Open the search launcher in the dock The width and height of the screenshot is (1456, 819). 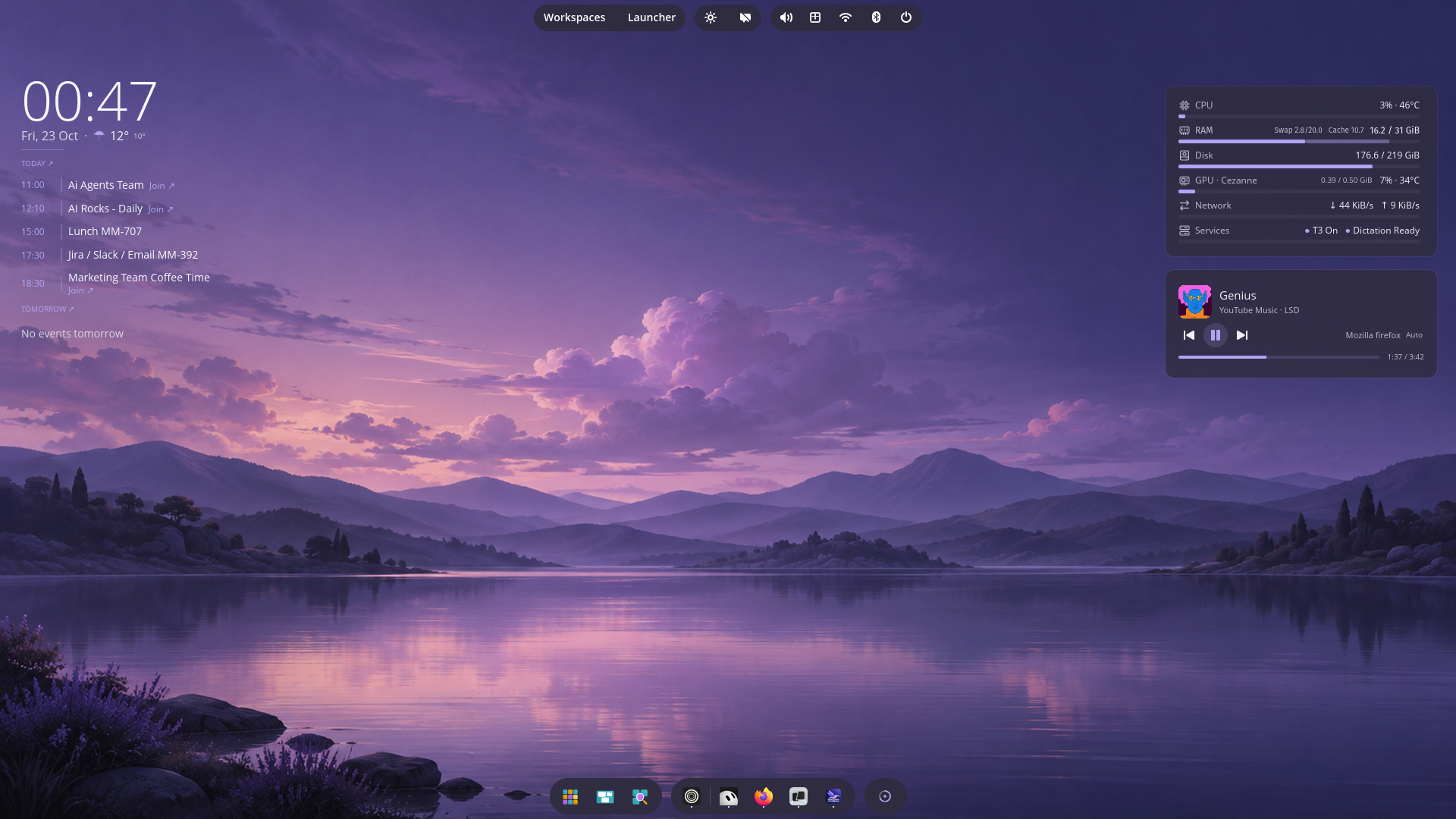click(640, 796)
